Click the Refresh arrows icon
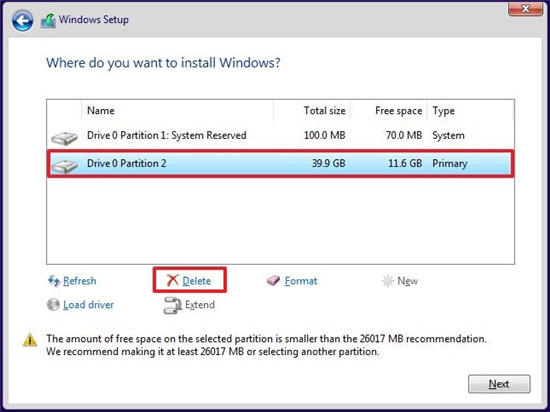Viewport: 550px width, 412px height. tap(54, 281)
